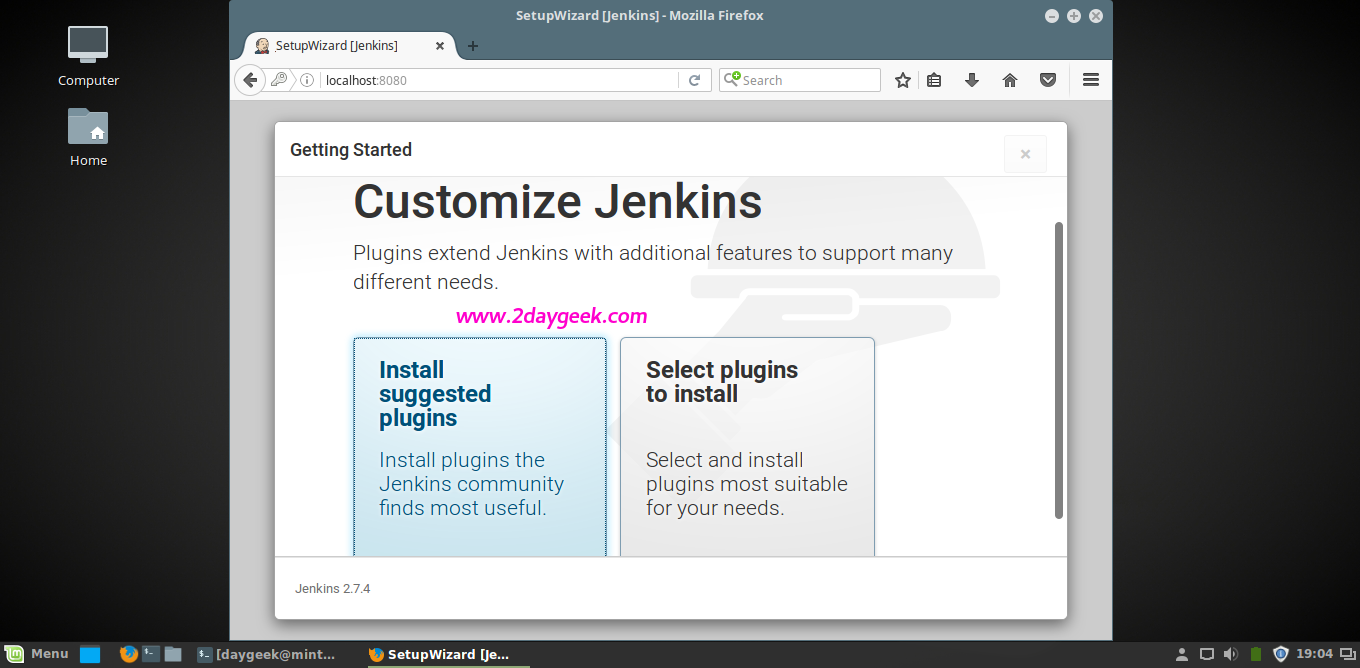Click the user icon in system tray
The image size is (1360, 668).
click(x=1182, y=655)
